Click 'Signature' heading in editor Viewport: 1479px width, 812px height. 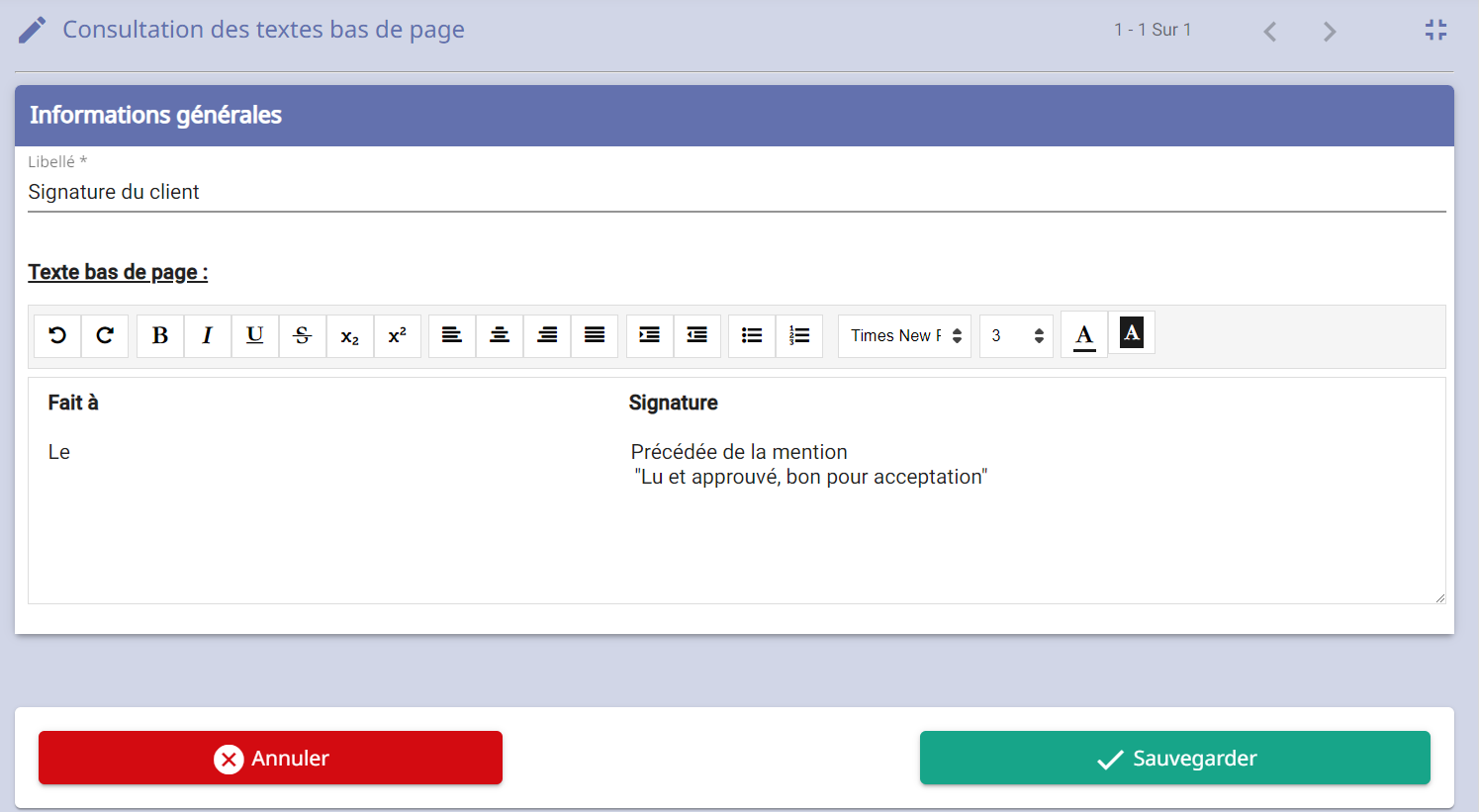coord(674,403)
